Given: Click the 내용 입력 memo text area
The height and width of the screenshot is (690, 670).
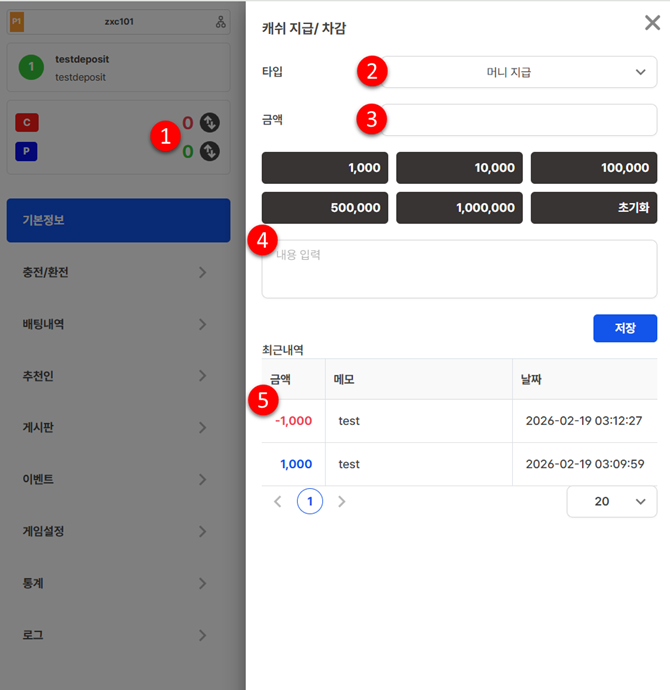Looking at the screenshot, I should [459, 269].
